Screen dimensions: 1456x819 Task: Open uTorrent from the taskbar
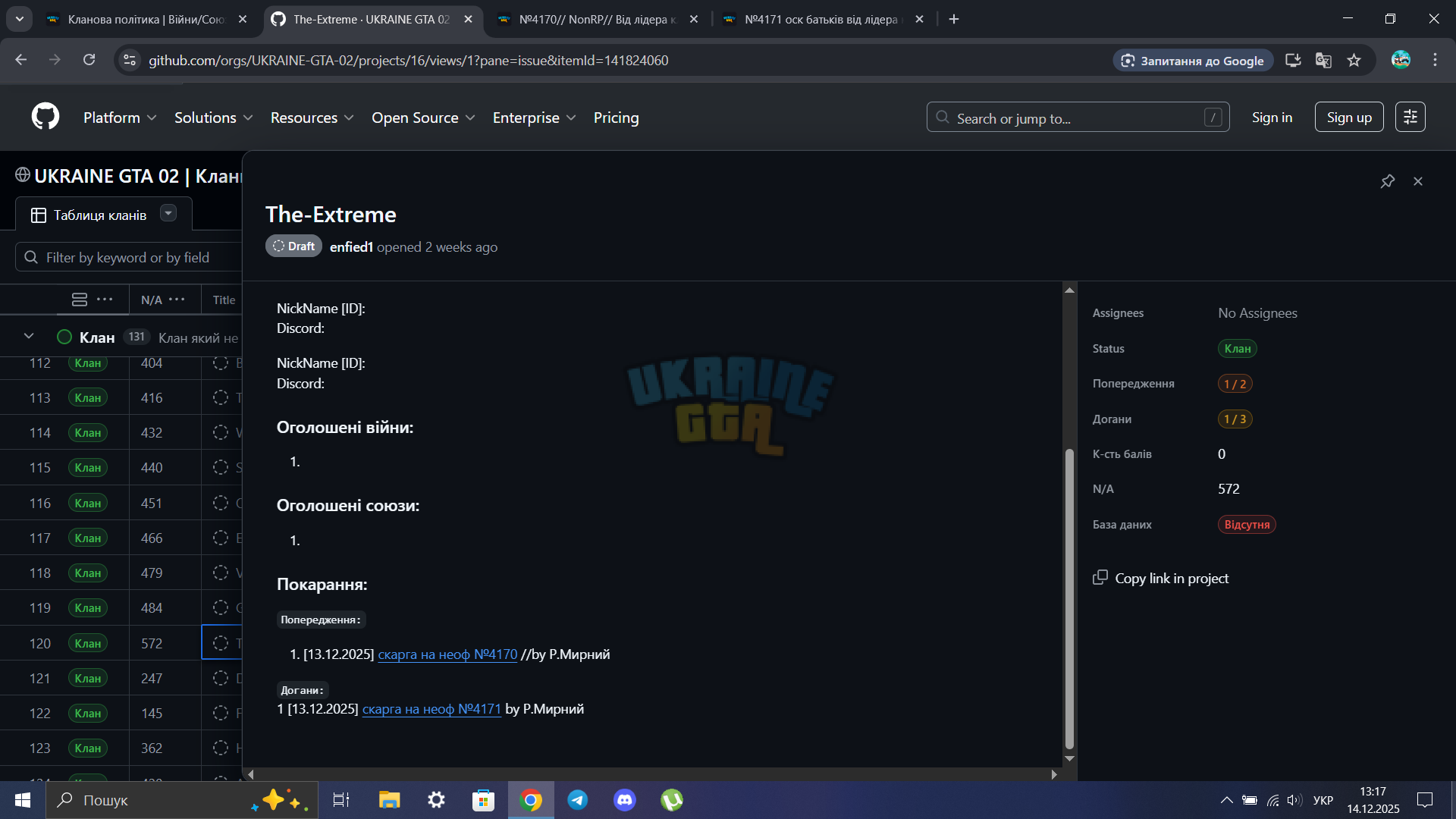672,800
